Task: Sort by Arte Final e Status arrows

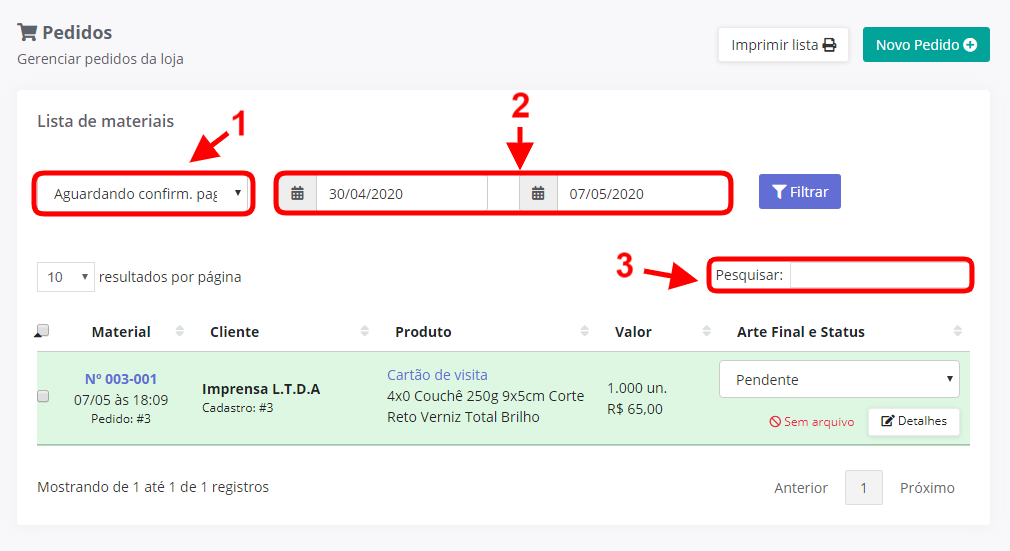Action: pos(957,331)
